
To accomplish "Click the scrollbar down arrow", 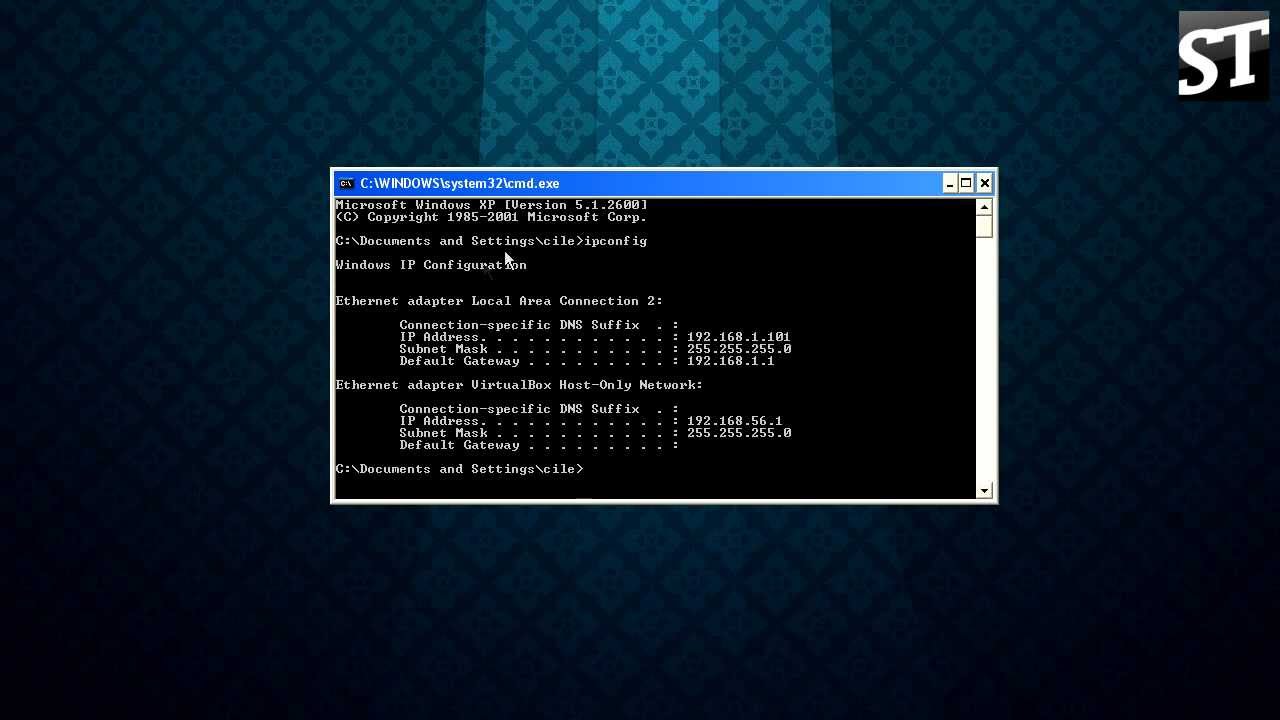I will 984,490.
